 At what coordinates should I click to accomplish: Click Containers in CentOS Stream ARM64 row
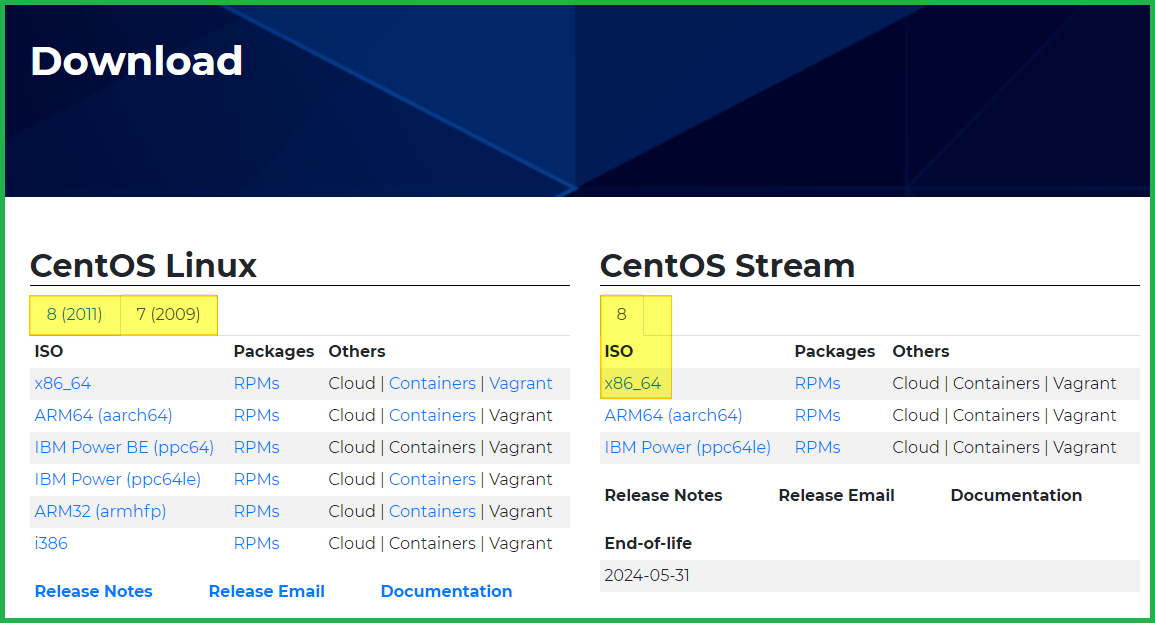(x=996, y=415)
